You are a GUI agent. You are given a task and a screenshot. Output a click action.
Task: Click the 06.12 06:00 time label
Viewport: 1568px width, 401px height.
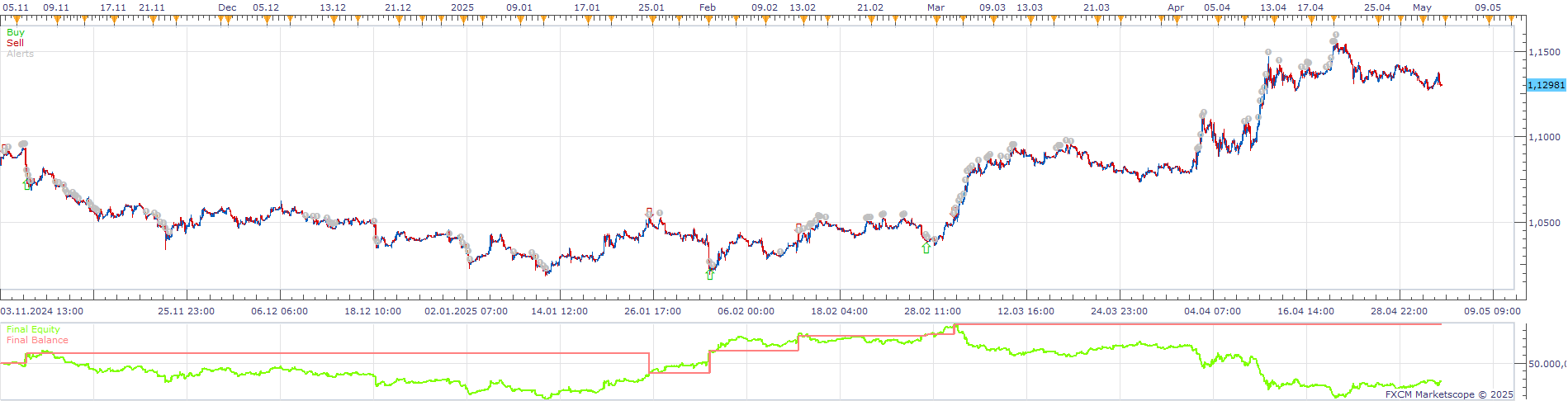280,311
